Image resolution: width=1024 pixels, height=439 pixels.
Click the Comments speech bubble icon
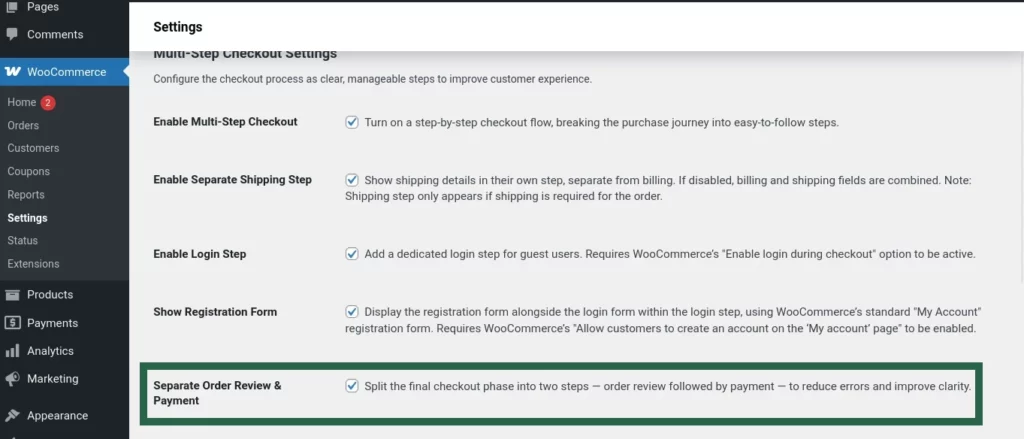point(12,34)
